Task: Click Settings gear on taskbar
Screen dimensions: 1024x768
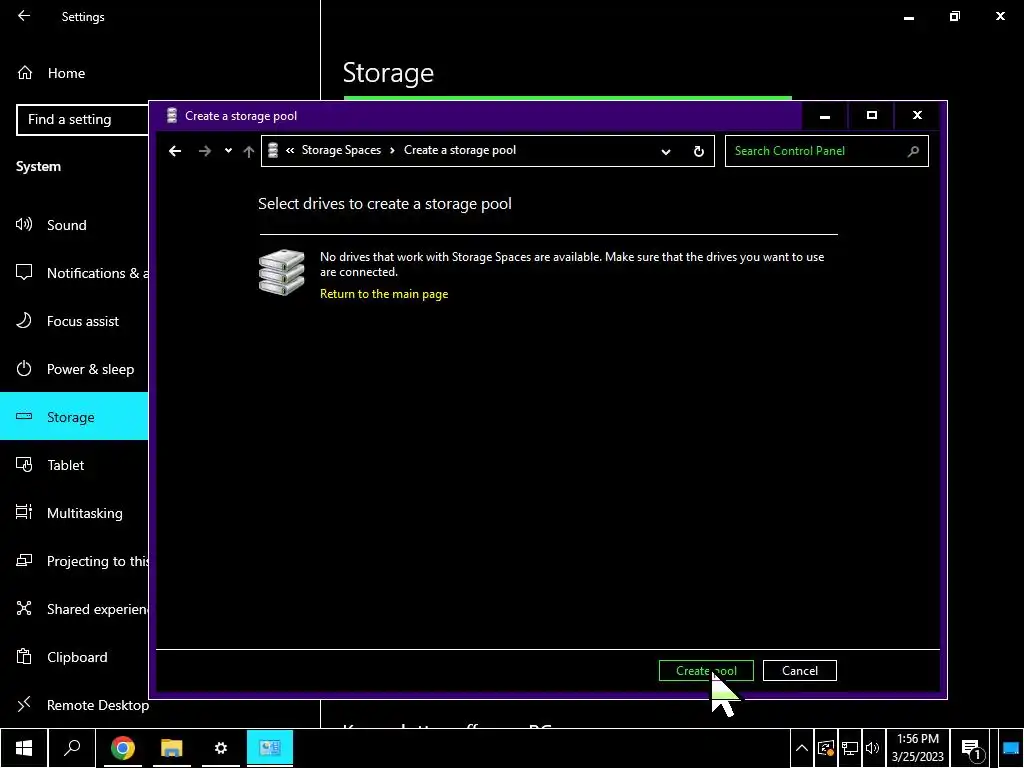Action: point(221,748)
